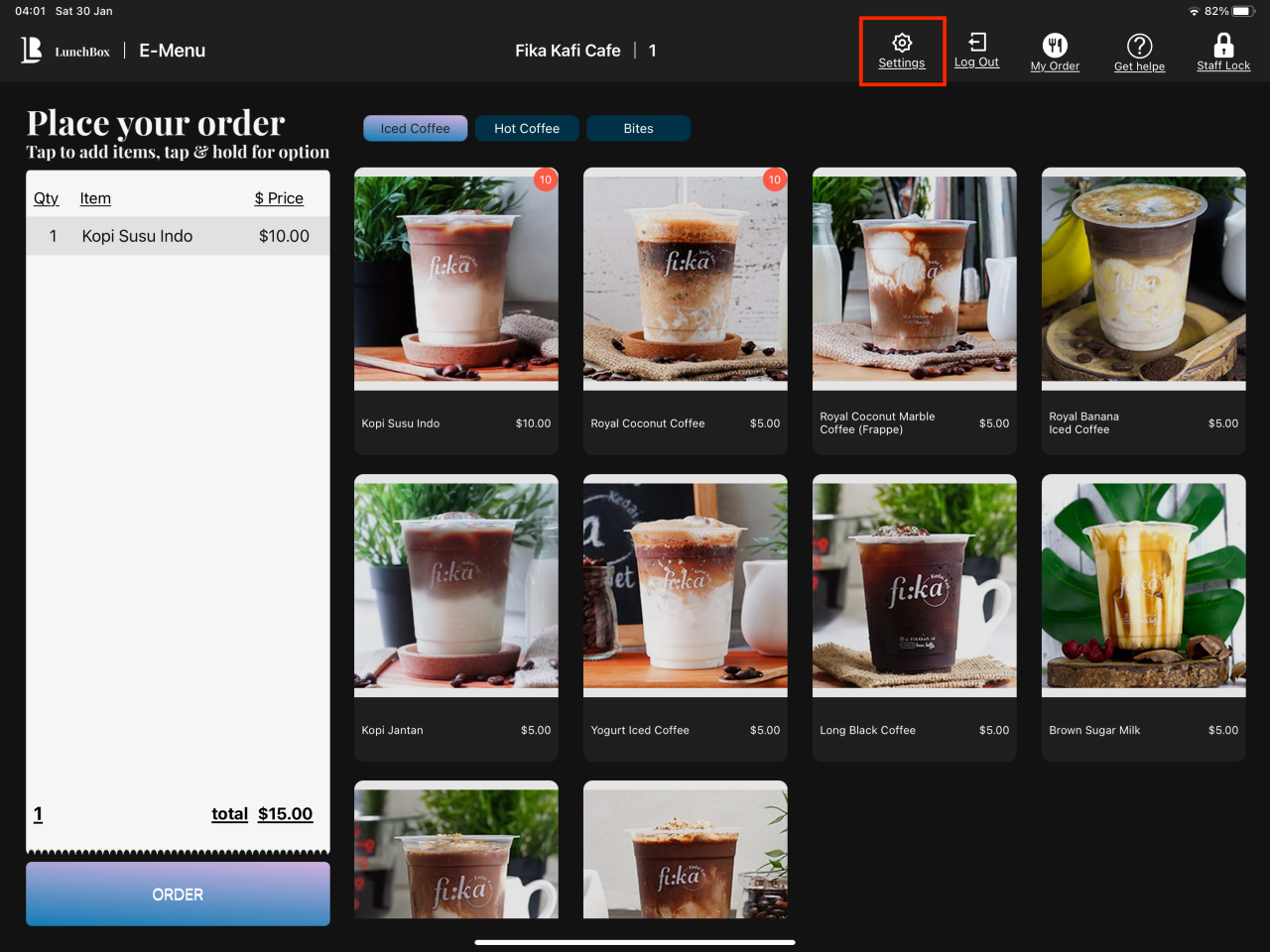1270x952 pixels.
Task: Tap the $ Price column header
Action: (279, 198)
